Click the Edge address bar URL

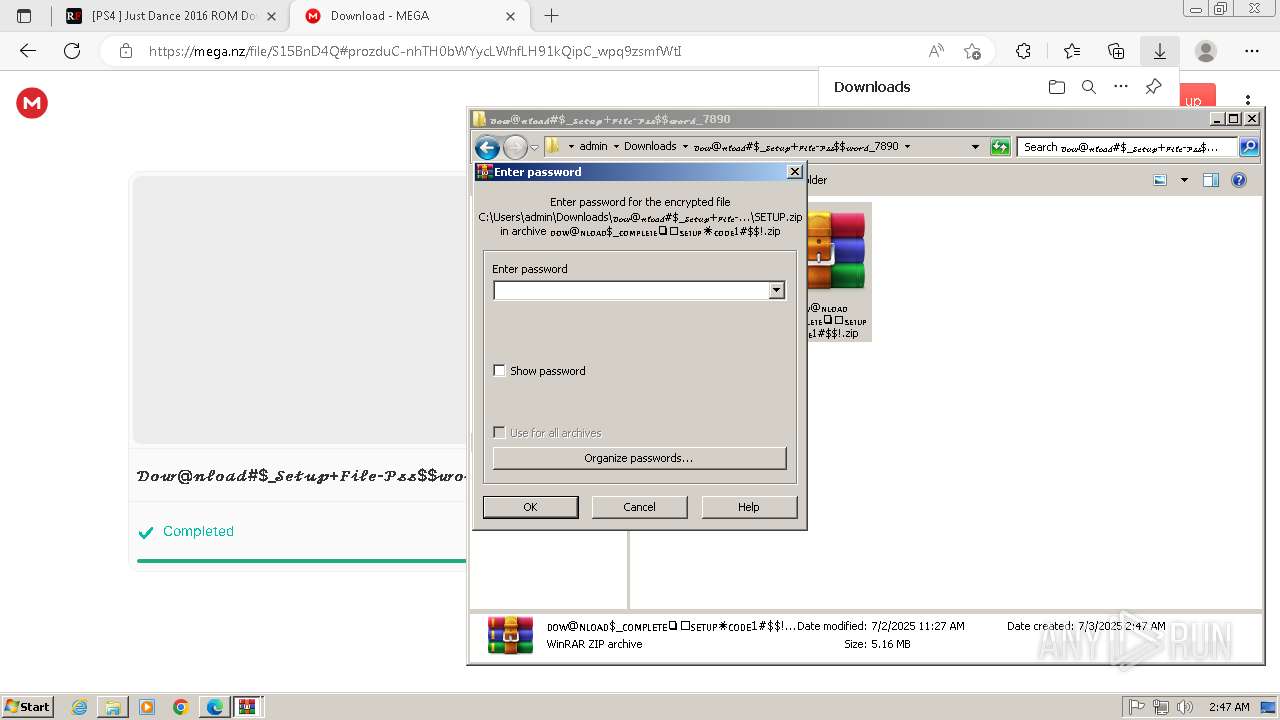click(x=415, y=51)
